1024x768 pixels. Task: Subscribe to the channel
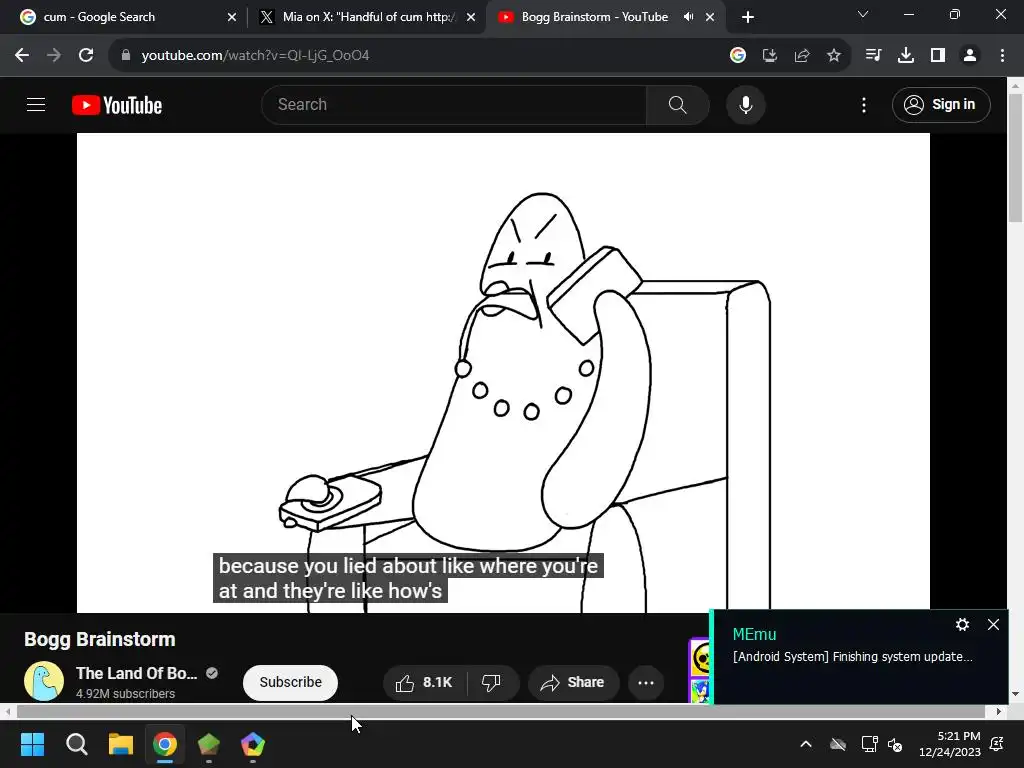click(291, 682)
